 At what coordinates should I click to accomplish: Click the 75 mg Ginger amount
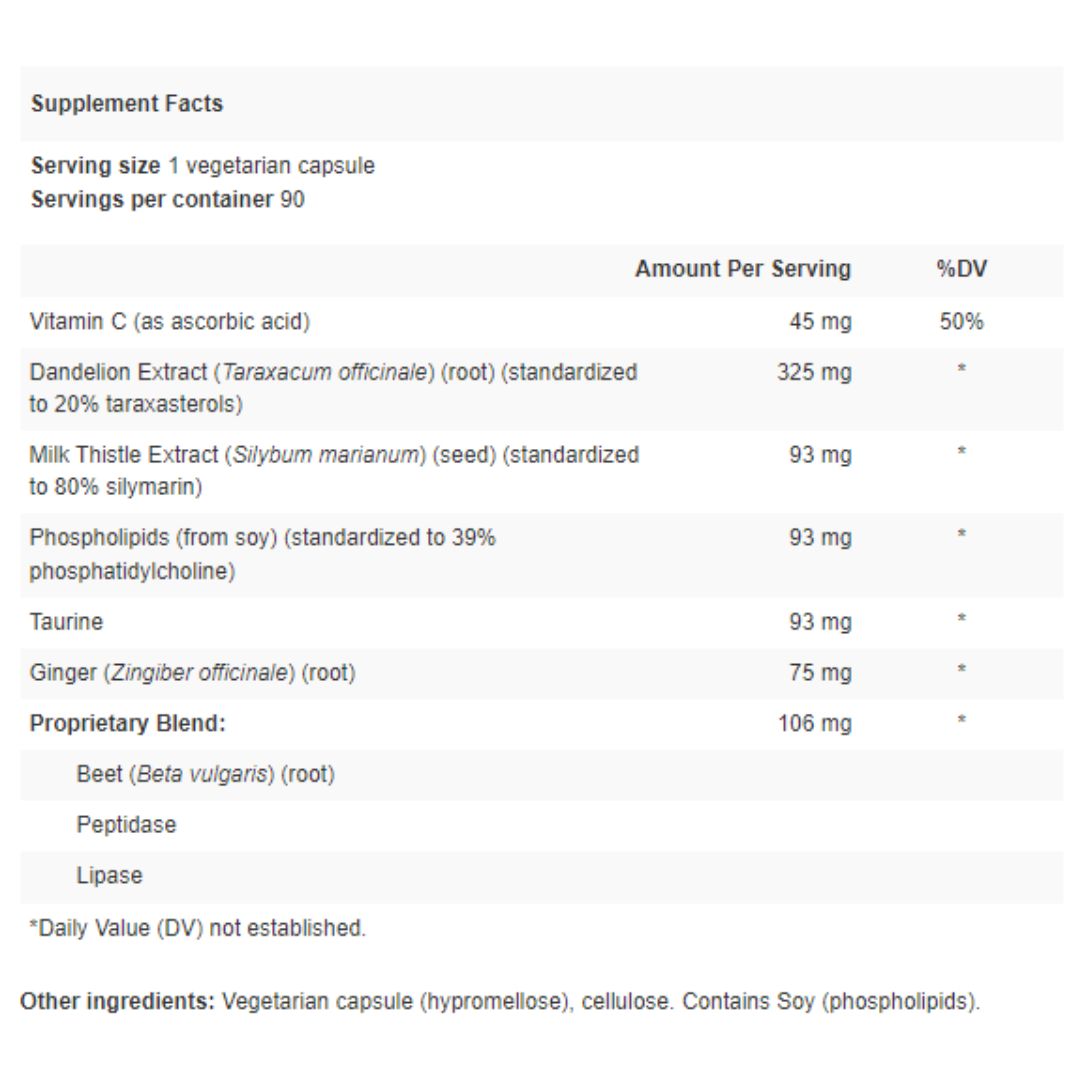click(x=820, y=673)
